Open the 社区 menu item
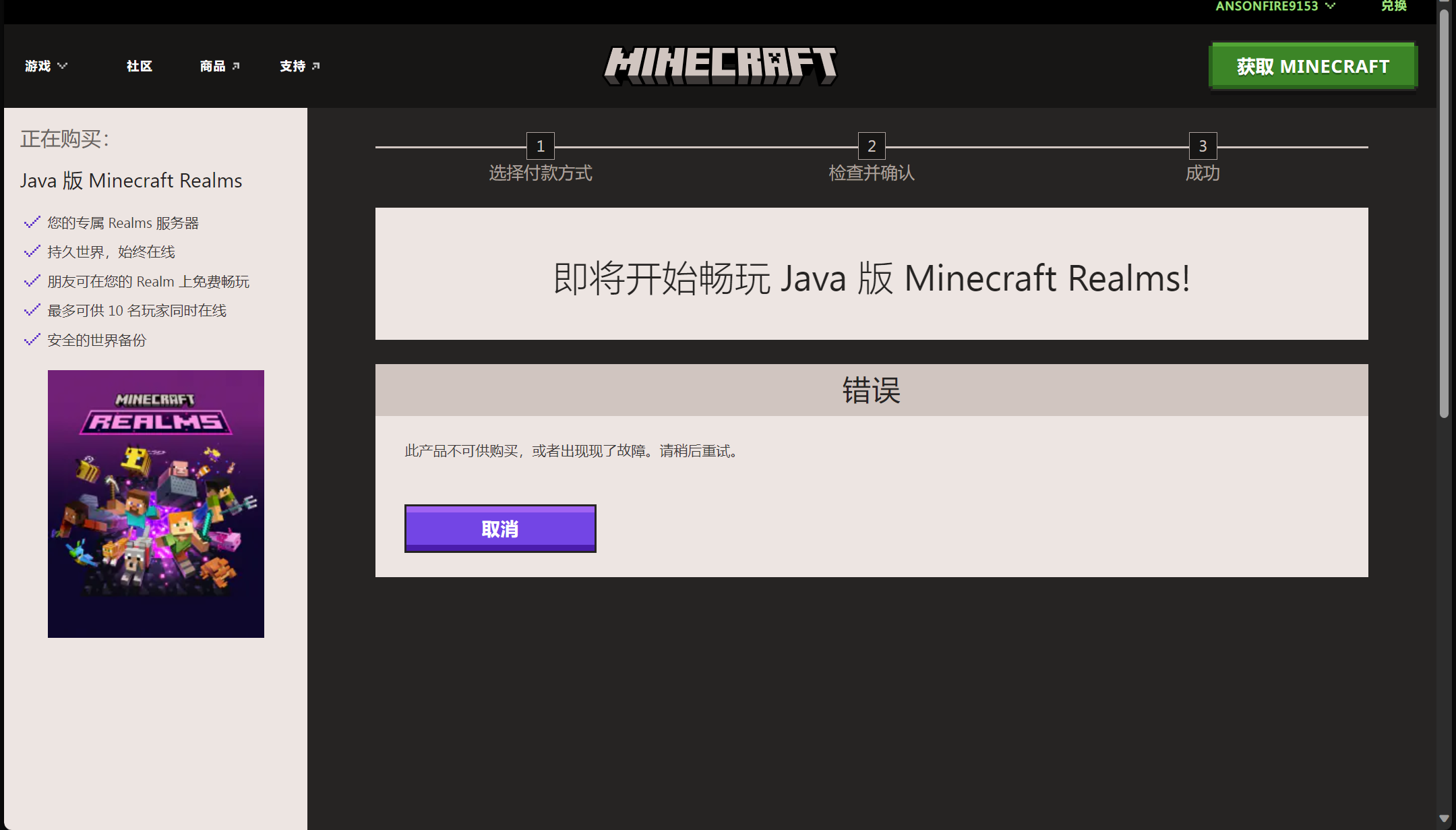 tap(140, 66)
